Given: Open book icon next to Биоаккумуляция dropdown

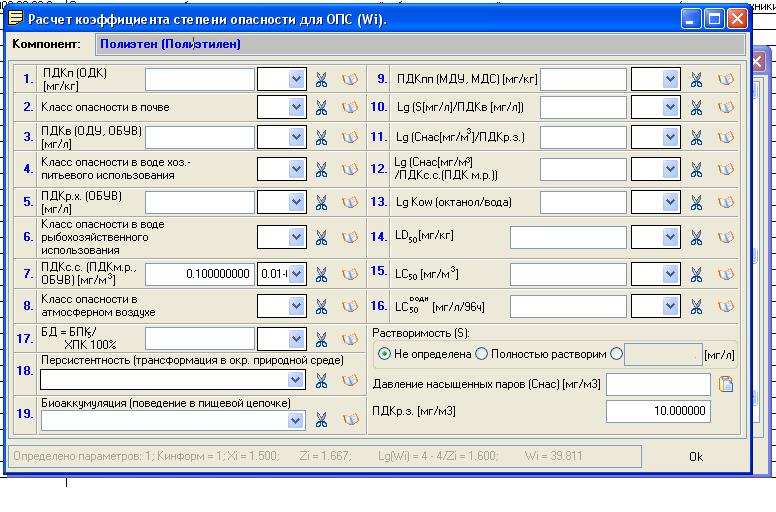Looking at the screenshot, I should point(349,421).
